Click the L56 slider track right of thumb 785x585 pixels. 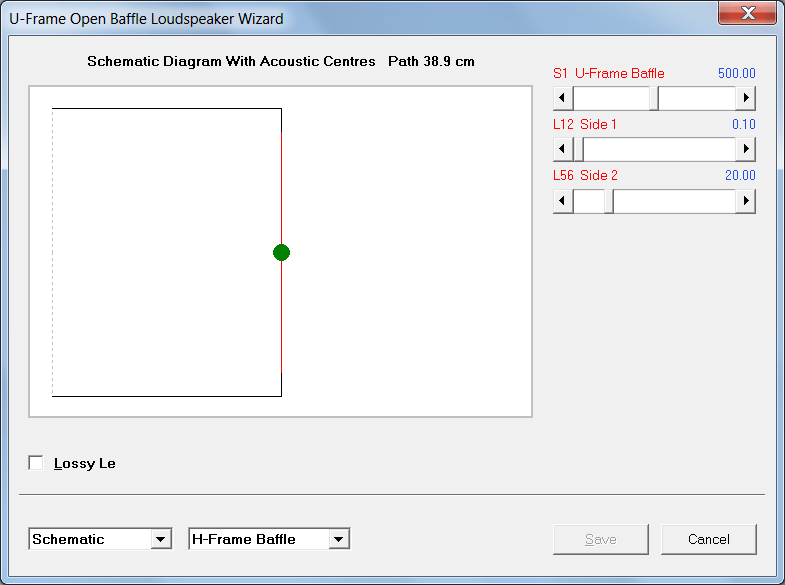(674, 201)
